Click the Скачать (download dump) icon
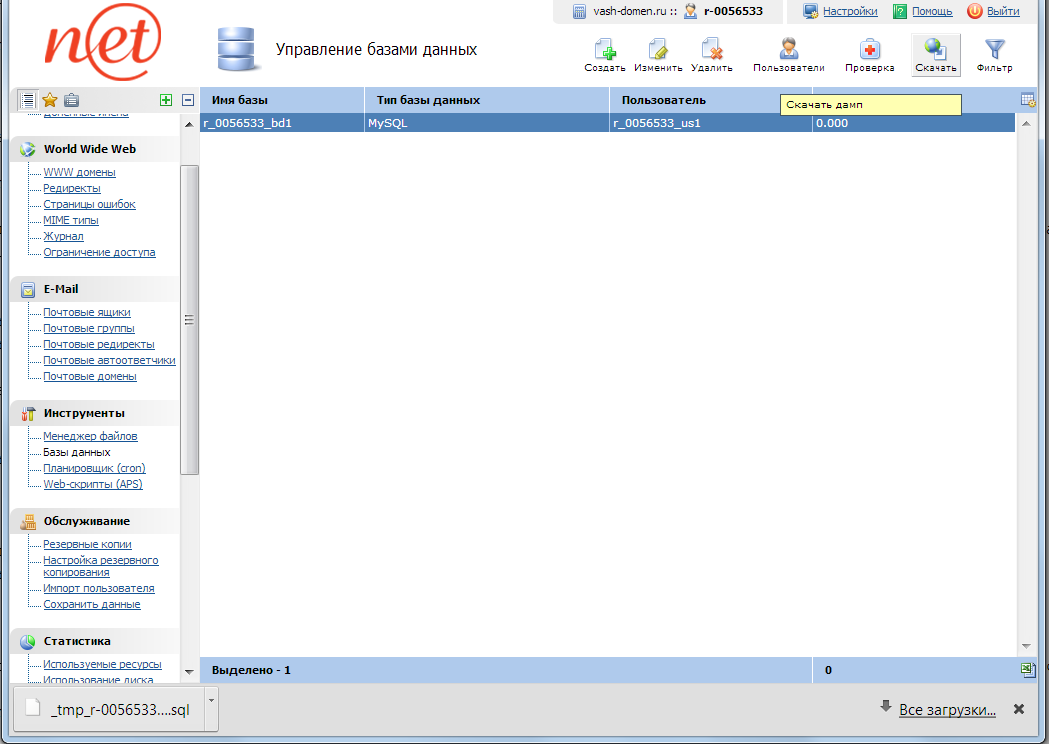 coord(935,50)
